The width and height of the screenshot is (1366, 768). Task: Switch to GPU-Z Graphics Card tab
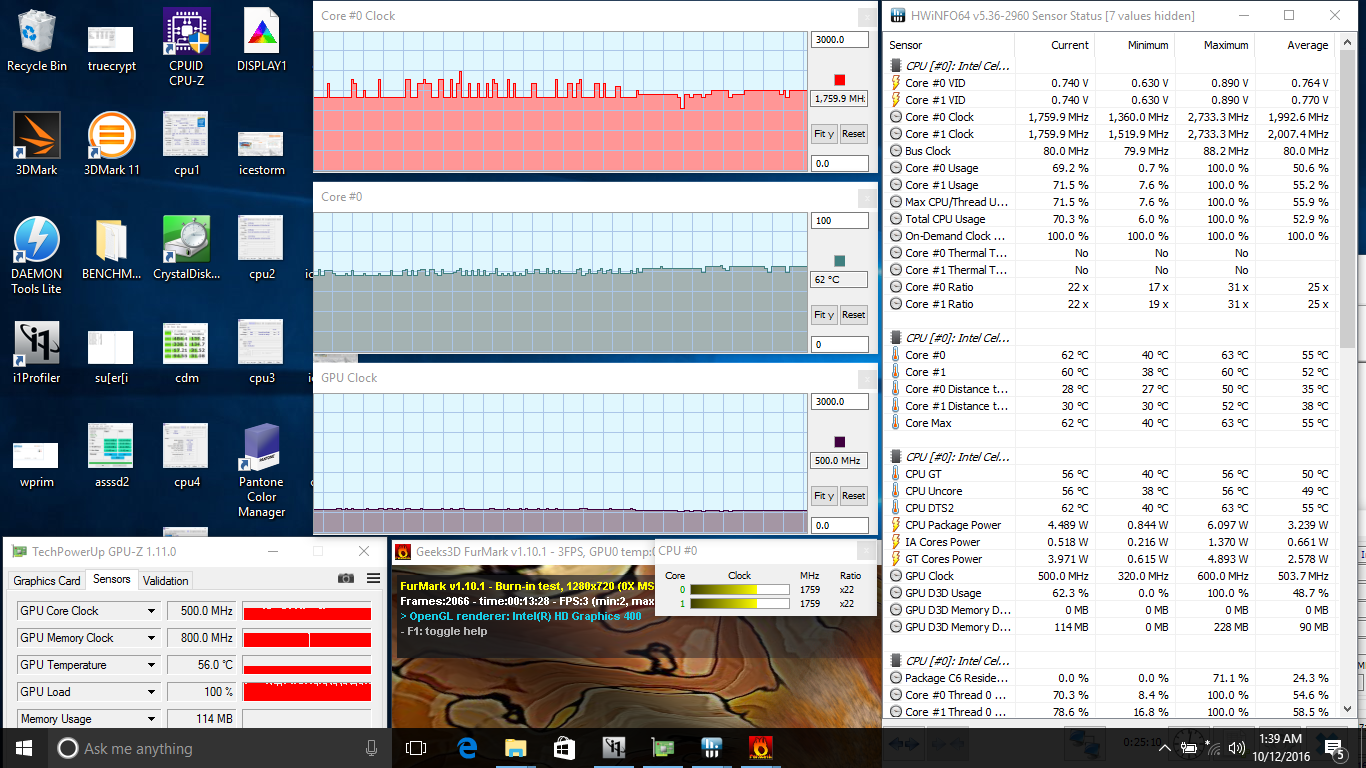(x=47, y=580)
